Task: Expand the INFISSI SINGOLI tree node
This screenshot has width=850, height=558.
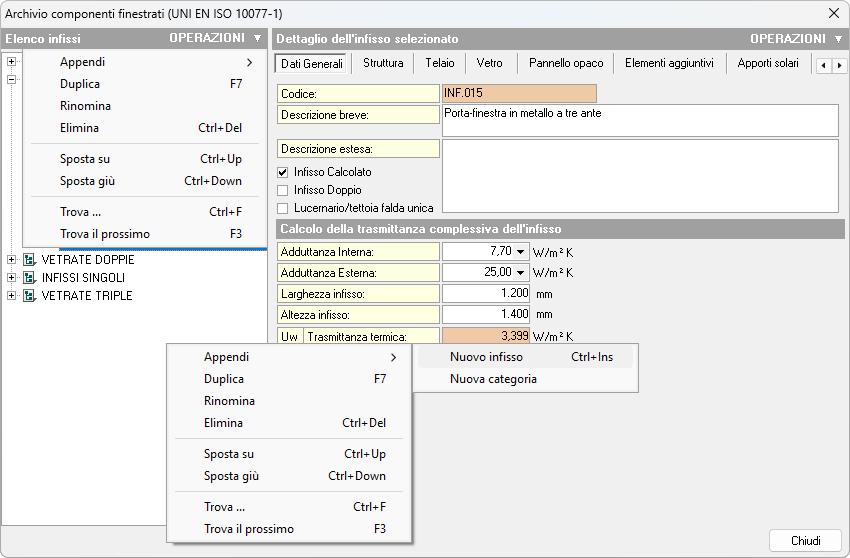Action: pos(11,278)
